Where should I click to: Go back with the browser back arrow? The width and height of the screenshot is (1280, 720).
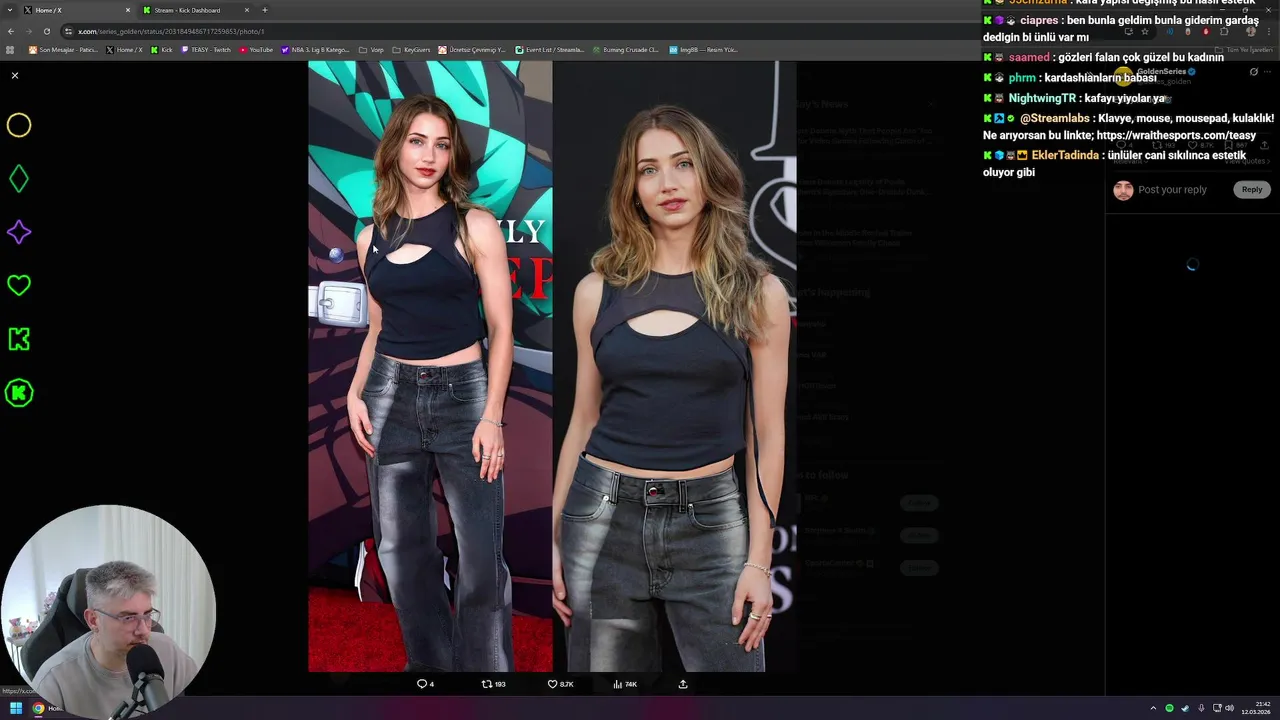(x=11, y=31)
